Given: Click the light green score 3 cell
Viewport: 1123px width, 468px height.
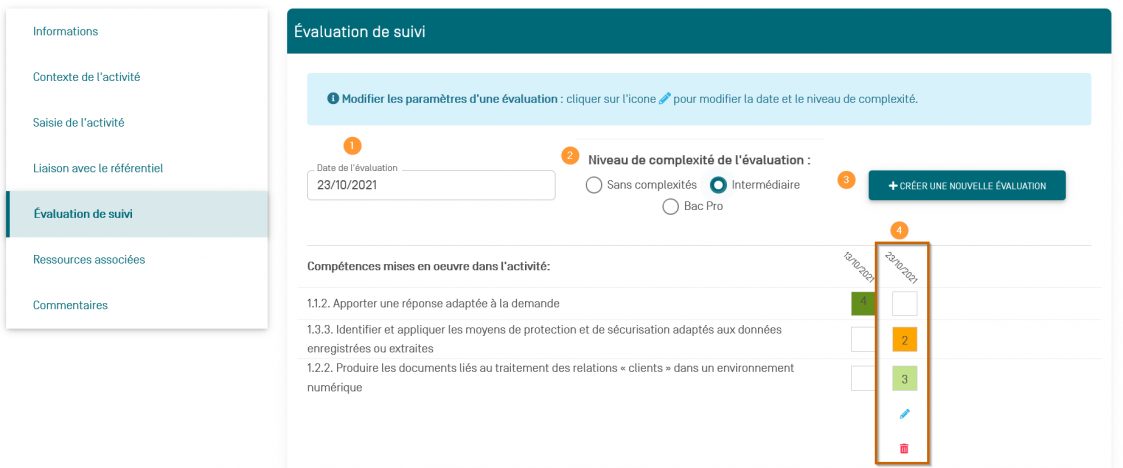Looking at the screenshot, I should (x=904, y=379).
